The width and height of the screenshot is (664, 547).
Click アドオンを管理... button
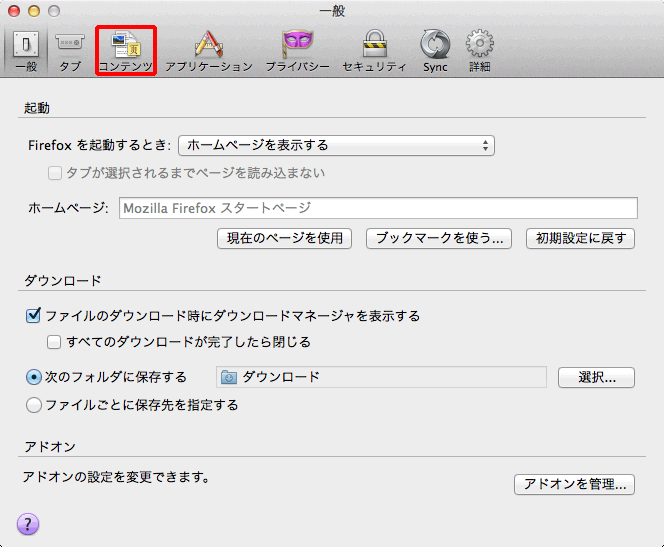[575, 484]
